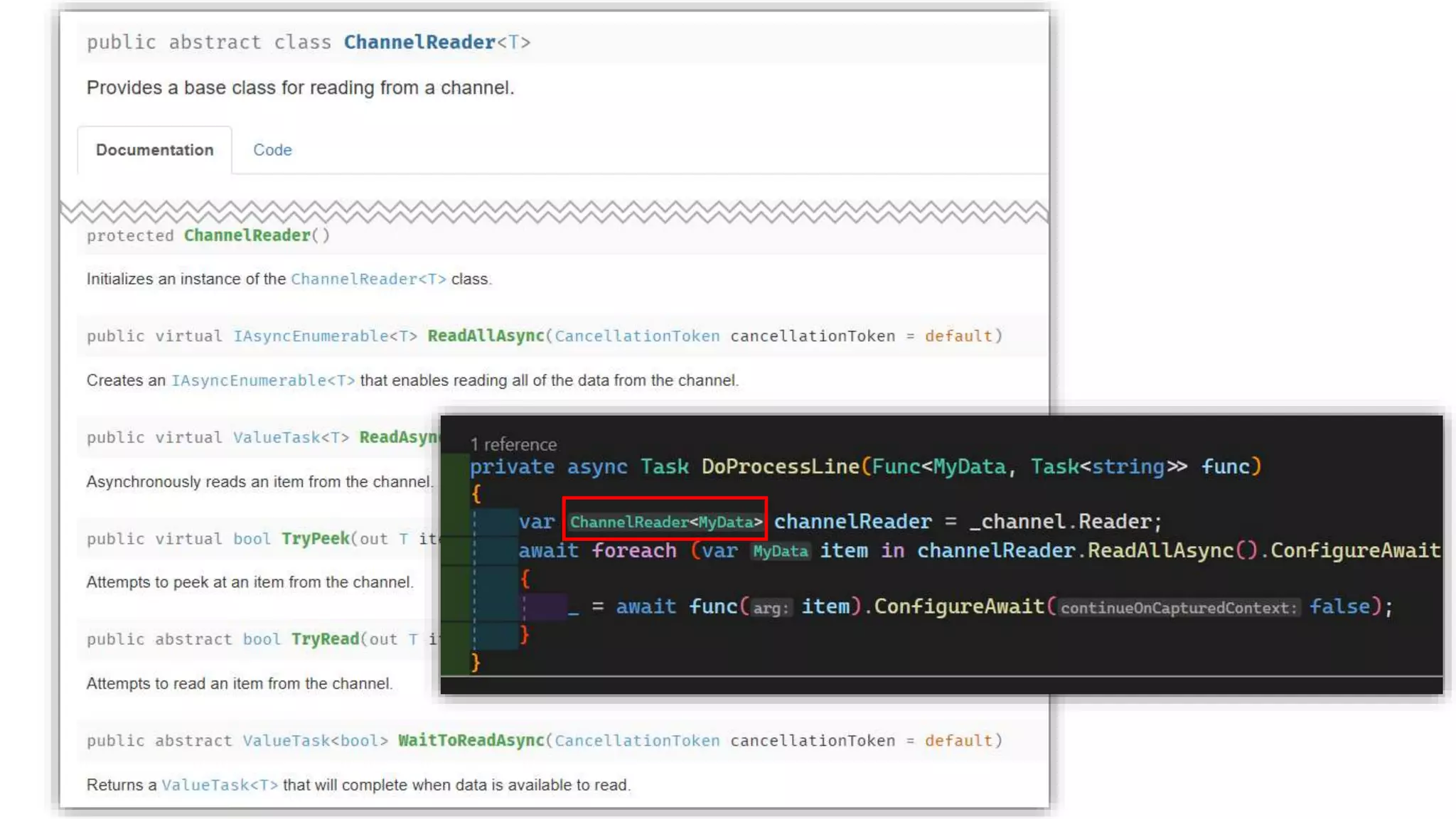
Task: Open ChannelReader<T> link in constructor description
Action: point(368,279)
